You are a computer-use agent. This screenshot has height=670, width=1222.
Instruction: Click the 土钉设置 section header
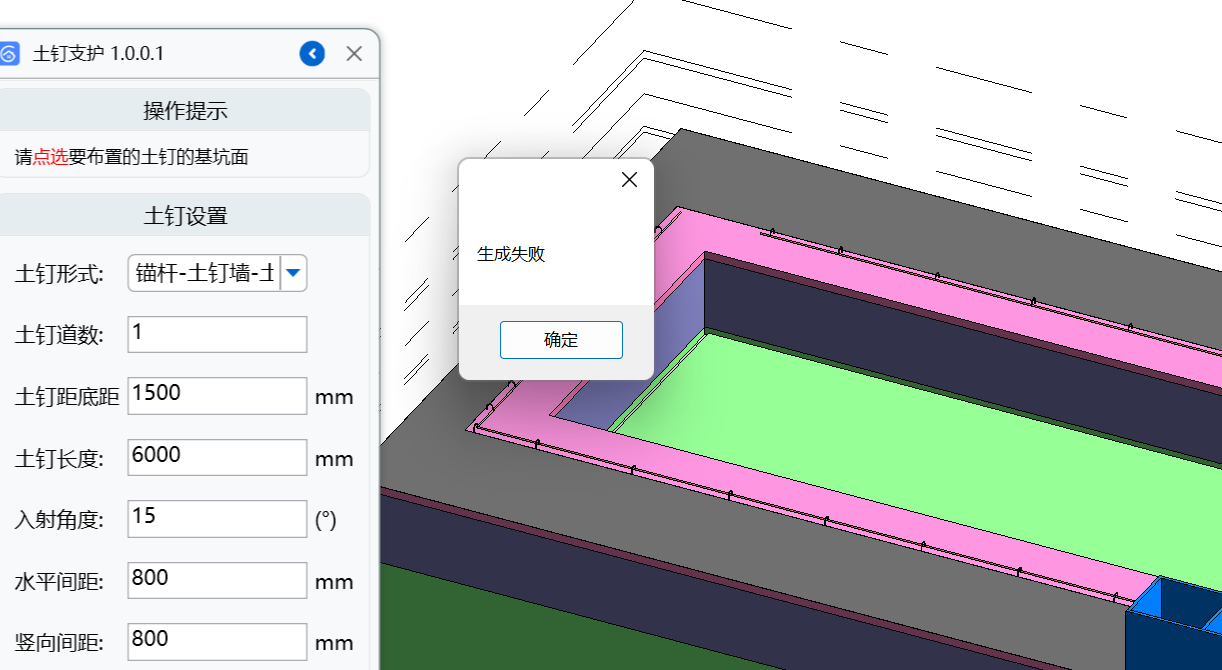point(185,215)
